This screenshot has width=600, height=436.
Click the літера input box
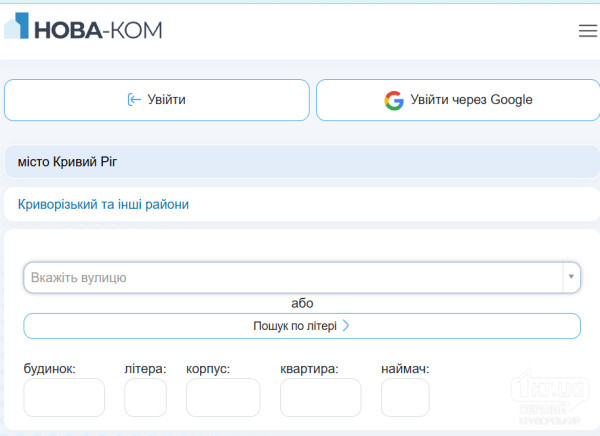coord(145,397)
